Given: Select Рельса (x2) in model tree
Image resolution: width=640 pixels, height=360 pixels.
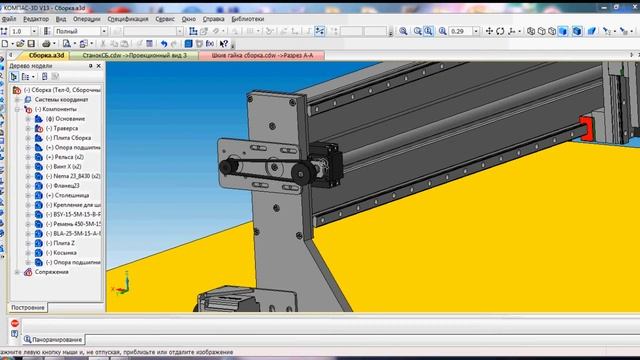Looking at the screenshot, I should tap(64, 157).
